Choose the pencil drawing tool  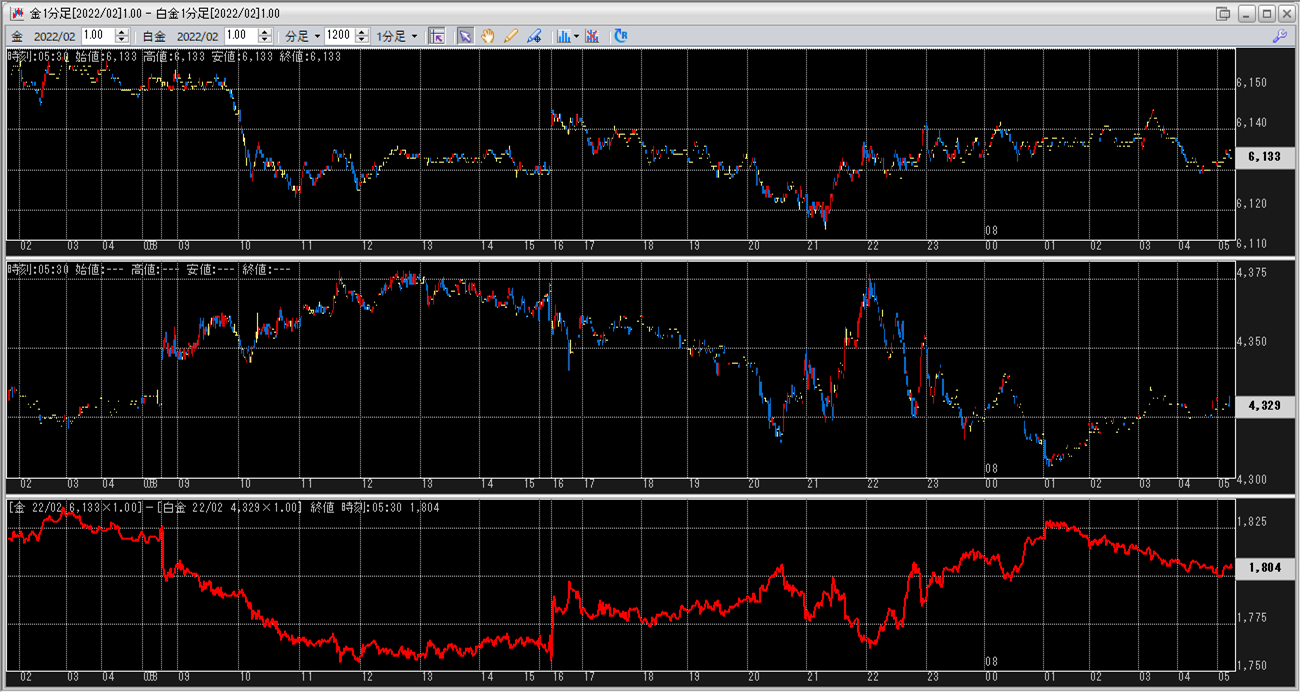coord(511,35)
